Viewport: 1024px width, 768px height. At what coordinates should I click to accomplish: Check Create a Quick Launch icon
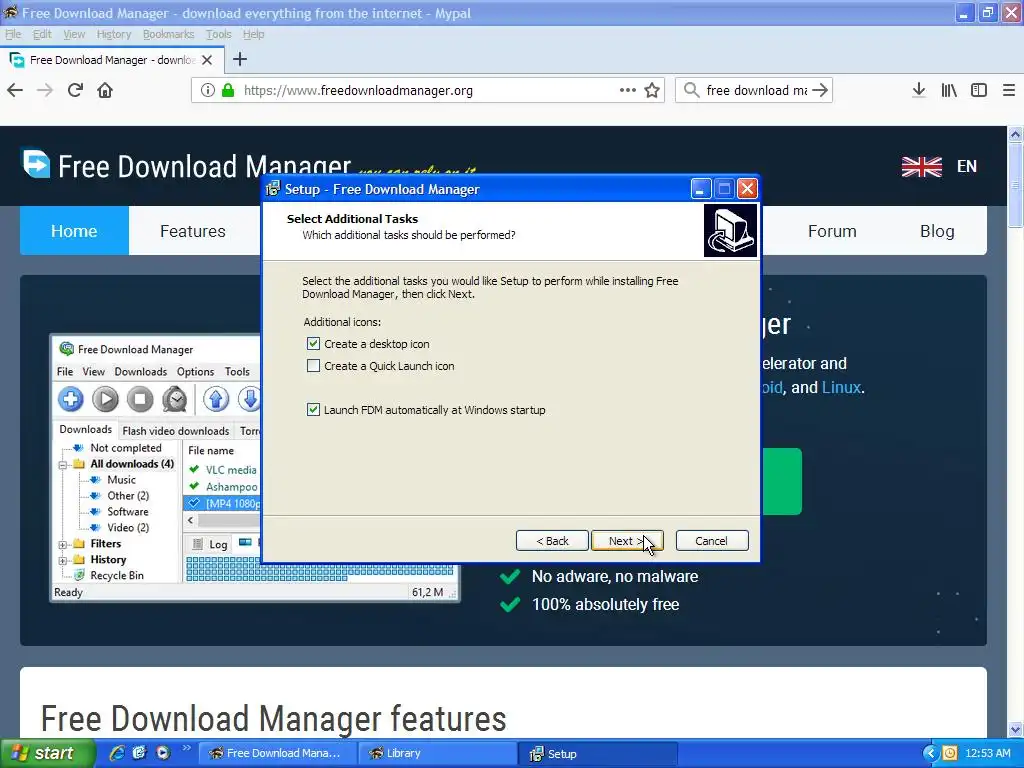click(x=313, y=366)
